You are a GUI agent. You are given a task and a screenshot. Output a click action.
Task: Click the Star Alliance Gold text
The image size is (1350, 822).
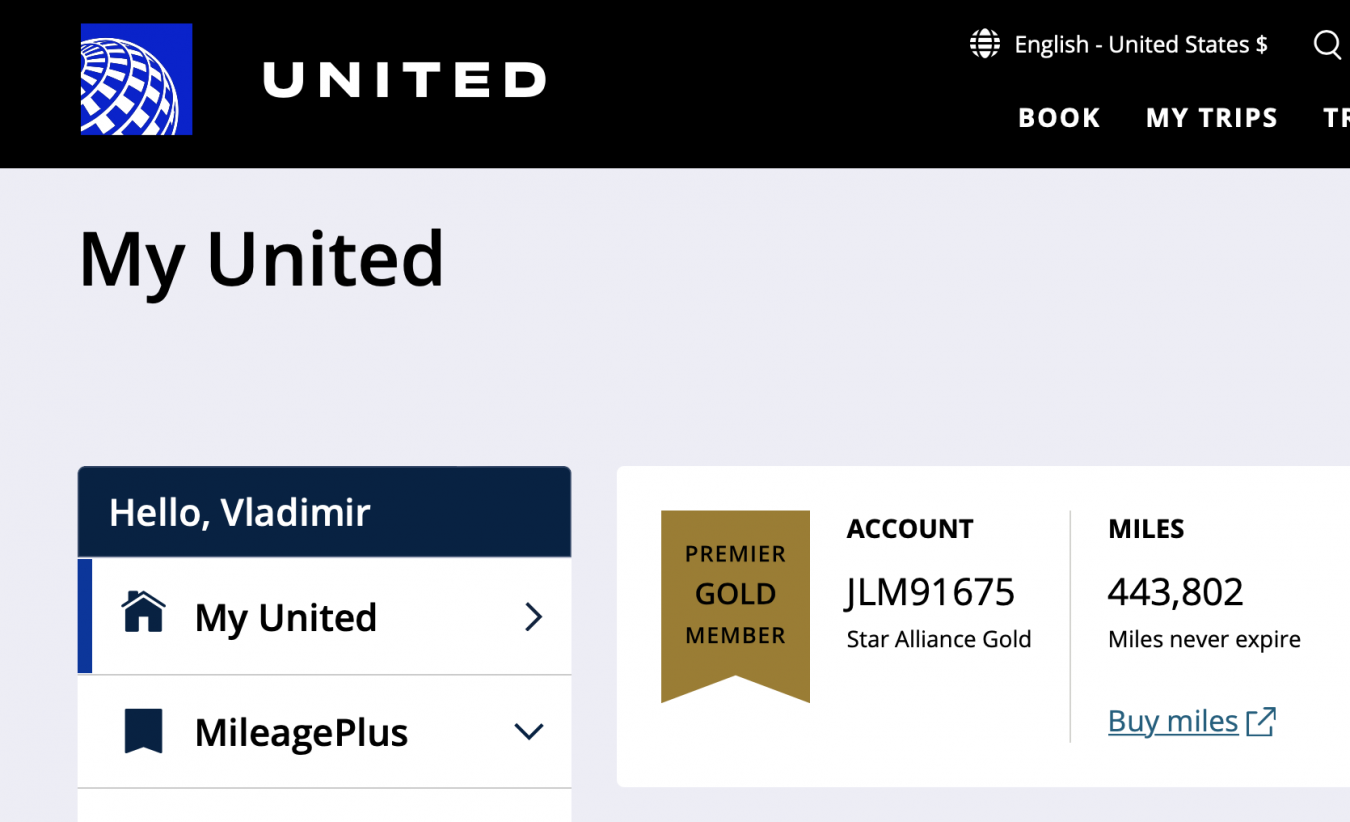pyautogui.click(x=938, y=639)
